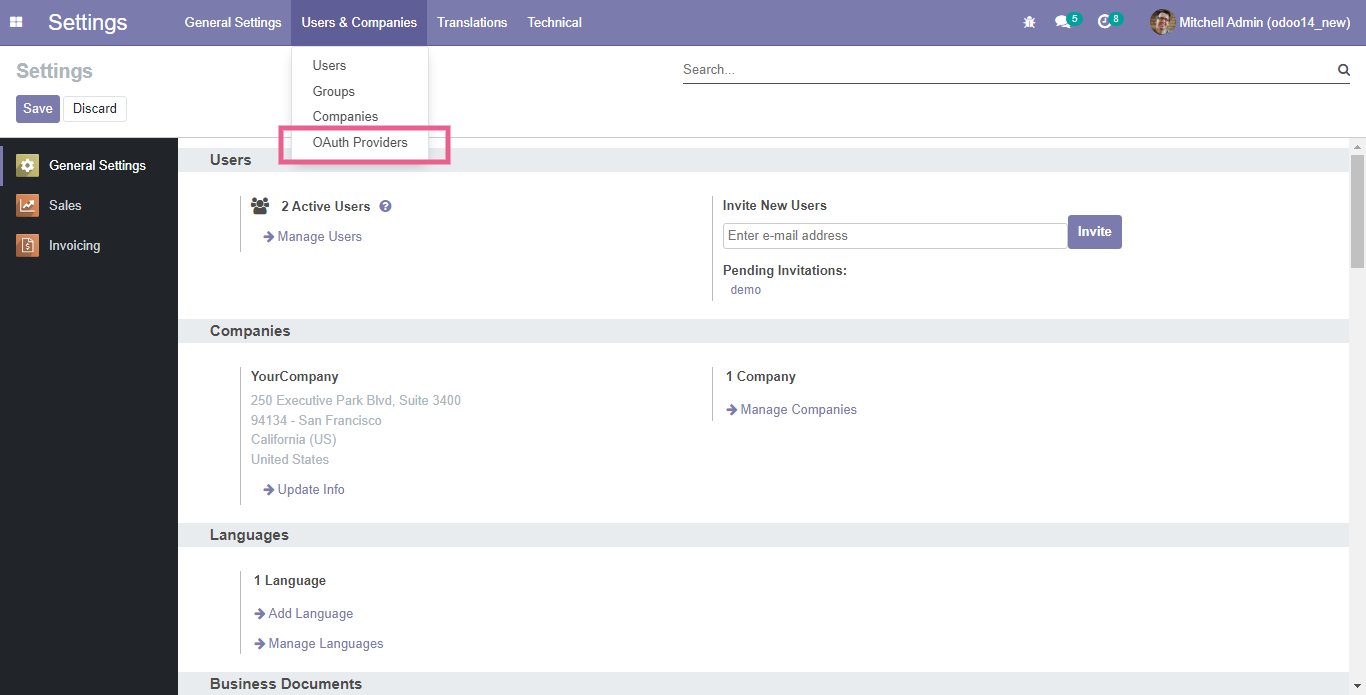Open Mitchell Admin user menu

[x=1250, y=22]
